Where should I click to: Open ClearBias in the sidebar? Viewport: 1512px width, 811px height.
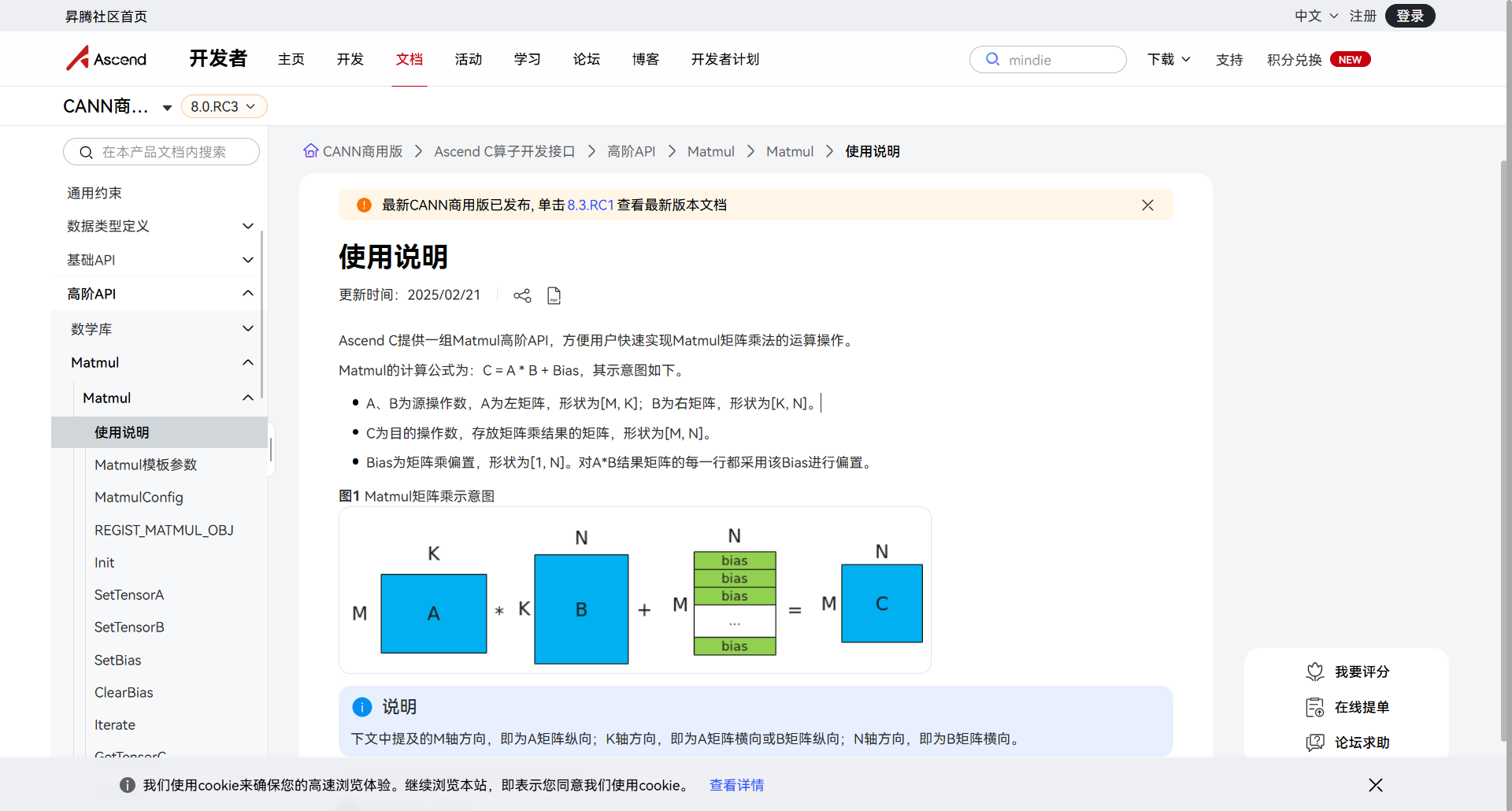[124, 692]
